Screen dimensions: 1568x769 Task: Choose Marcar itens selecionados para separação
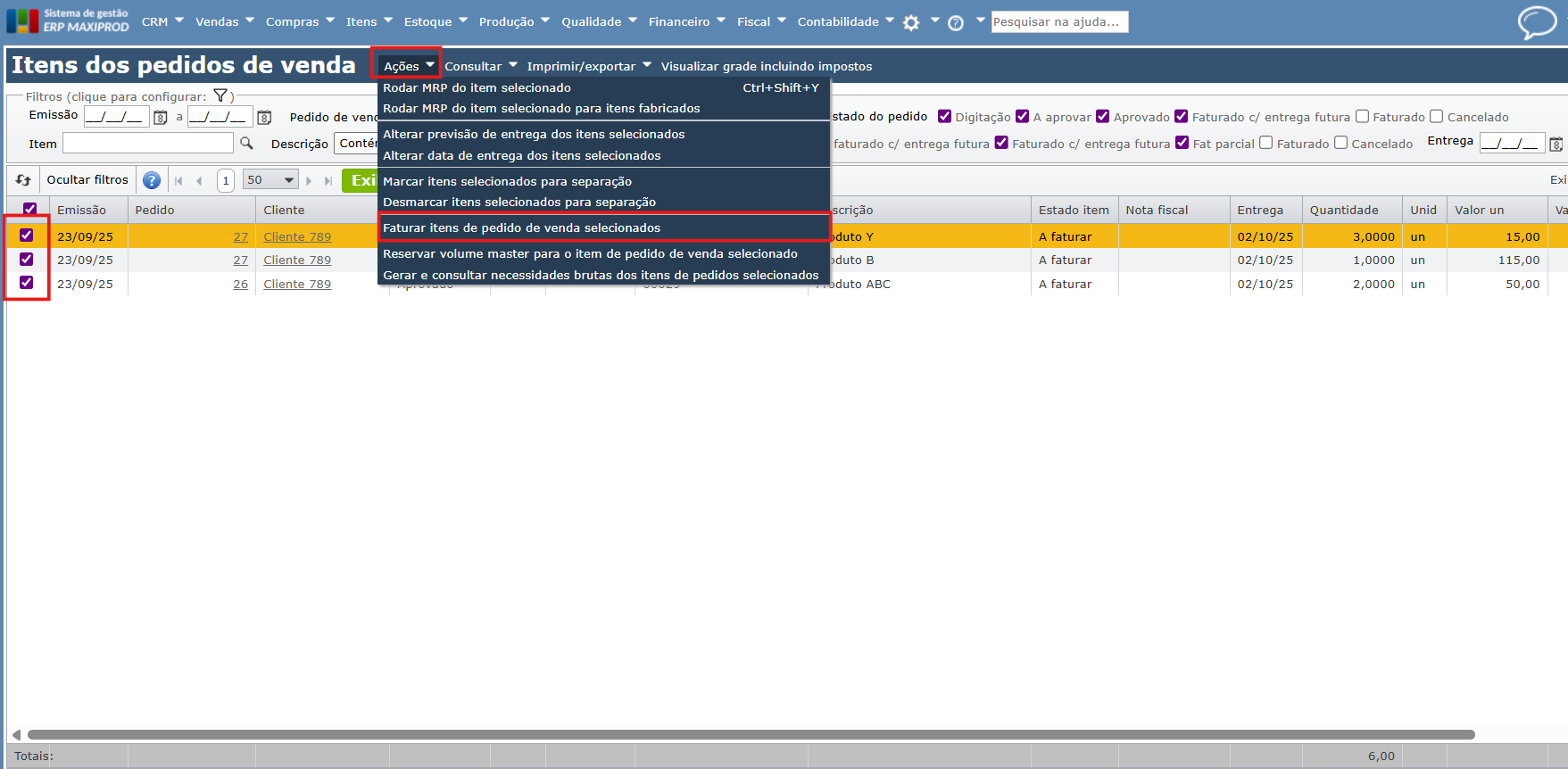pos(604,181)
